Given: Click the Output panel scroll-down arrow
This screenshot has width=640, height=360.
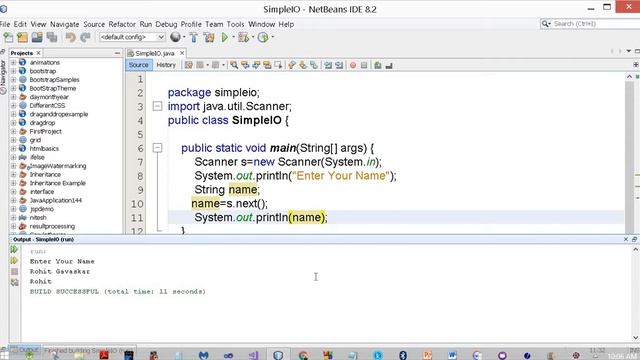Looking at the screenshot, I should coord(636,338).
